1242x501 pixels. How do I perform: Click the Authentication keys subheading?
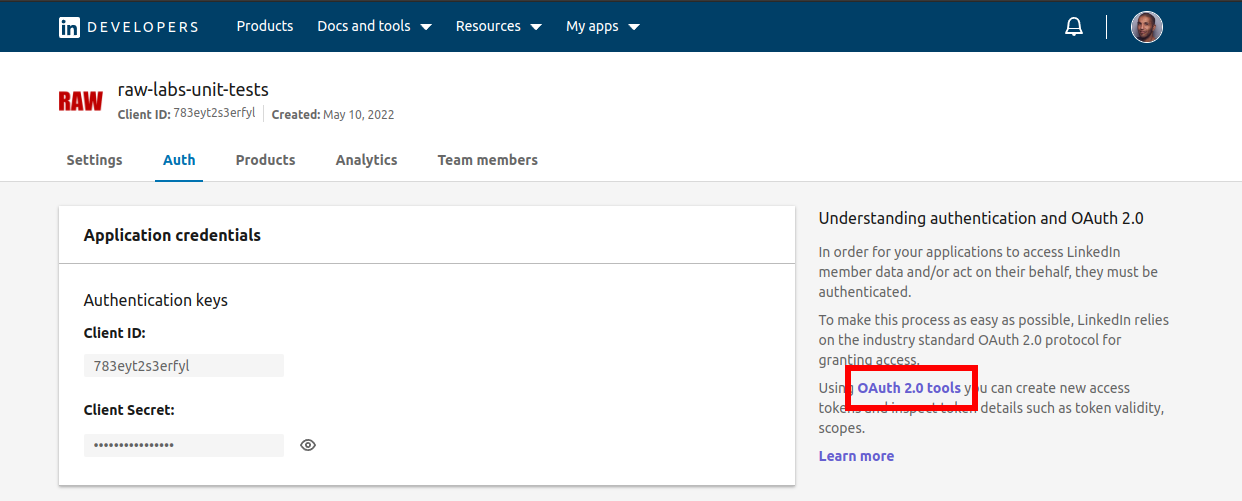click(156, 300)
